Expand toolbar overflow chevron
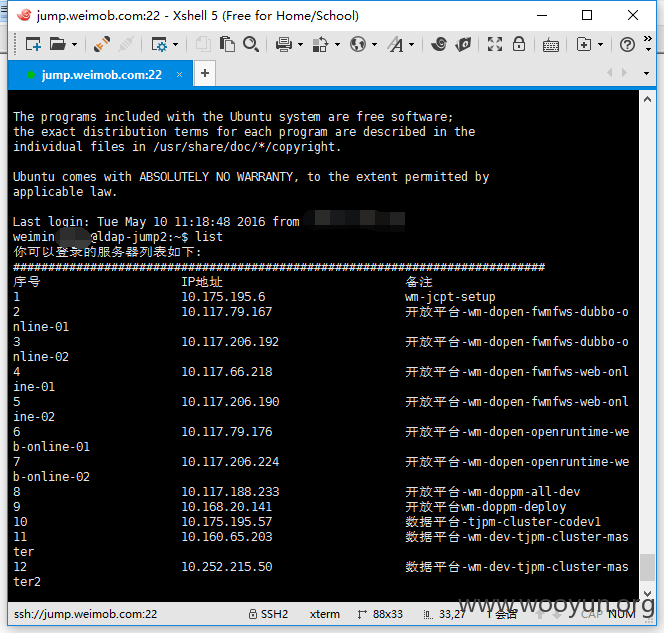Viewport: 664px width, 633px height. (648, 39)
